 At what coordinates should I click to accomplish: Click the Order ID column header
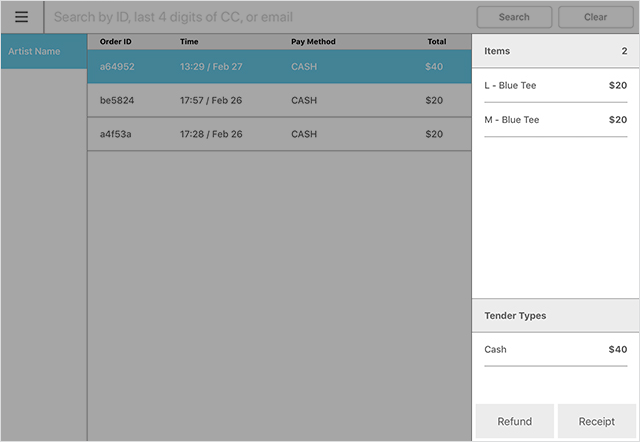point(116,42)
